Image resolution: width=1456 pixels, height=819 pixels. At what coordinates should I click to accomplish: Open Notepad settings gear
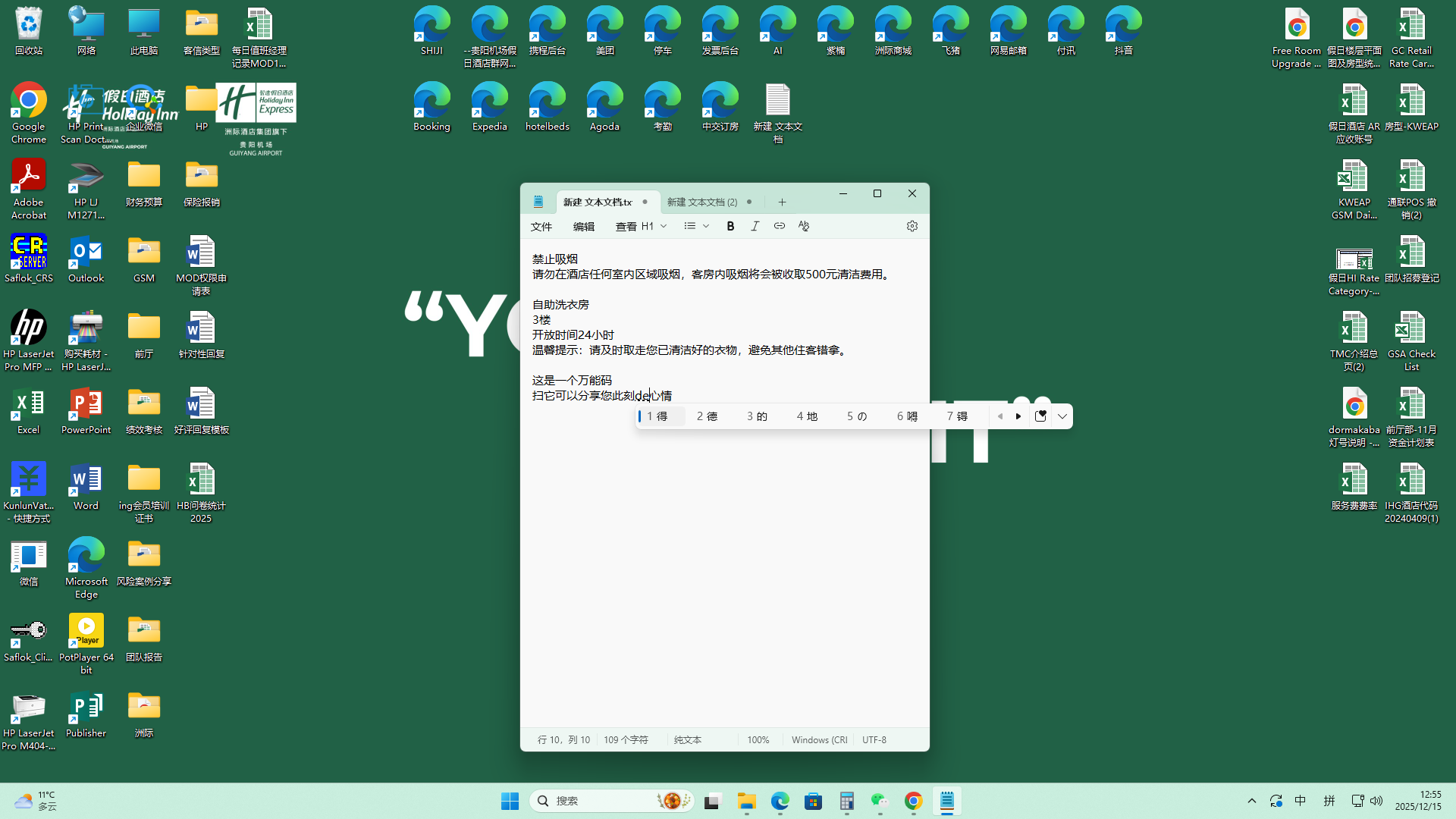point(912,226)
